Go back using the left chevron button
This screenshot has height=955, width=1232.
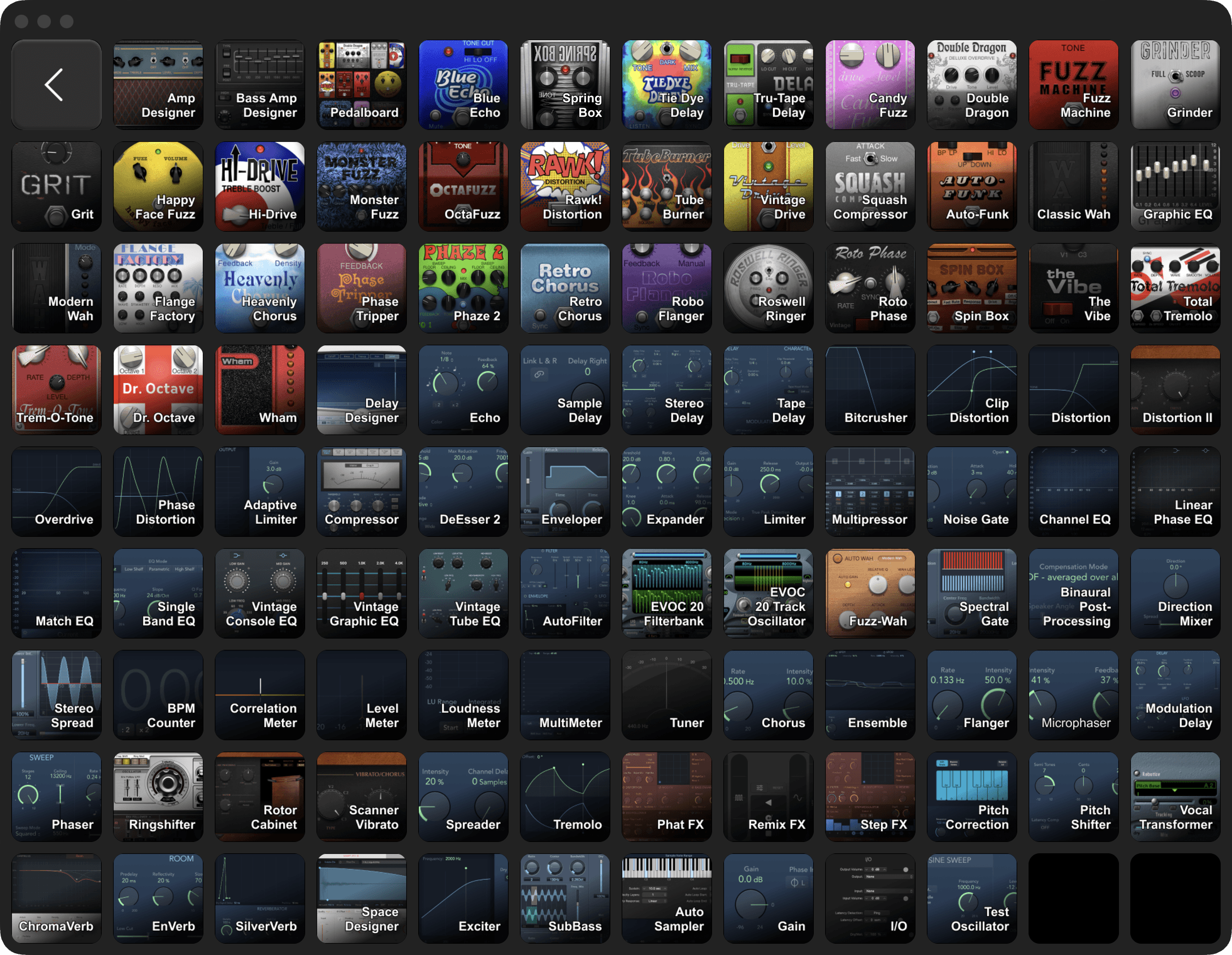point(57,85)
